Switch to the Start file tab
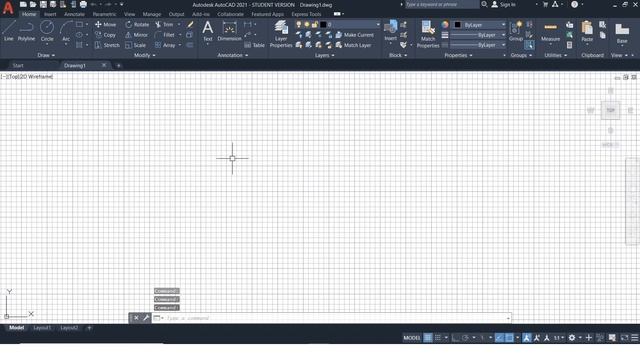This screenshot has height=360, width=640. click(x=18, y=65)
